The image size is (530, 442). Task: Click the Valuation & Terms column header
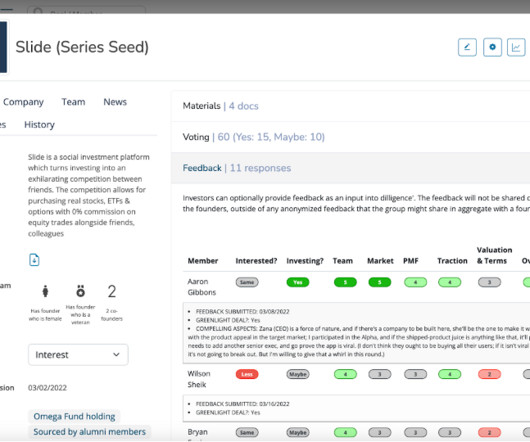click(x=494, y=255)
